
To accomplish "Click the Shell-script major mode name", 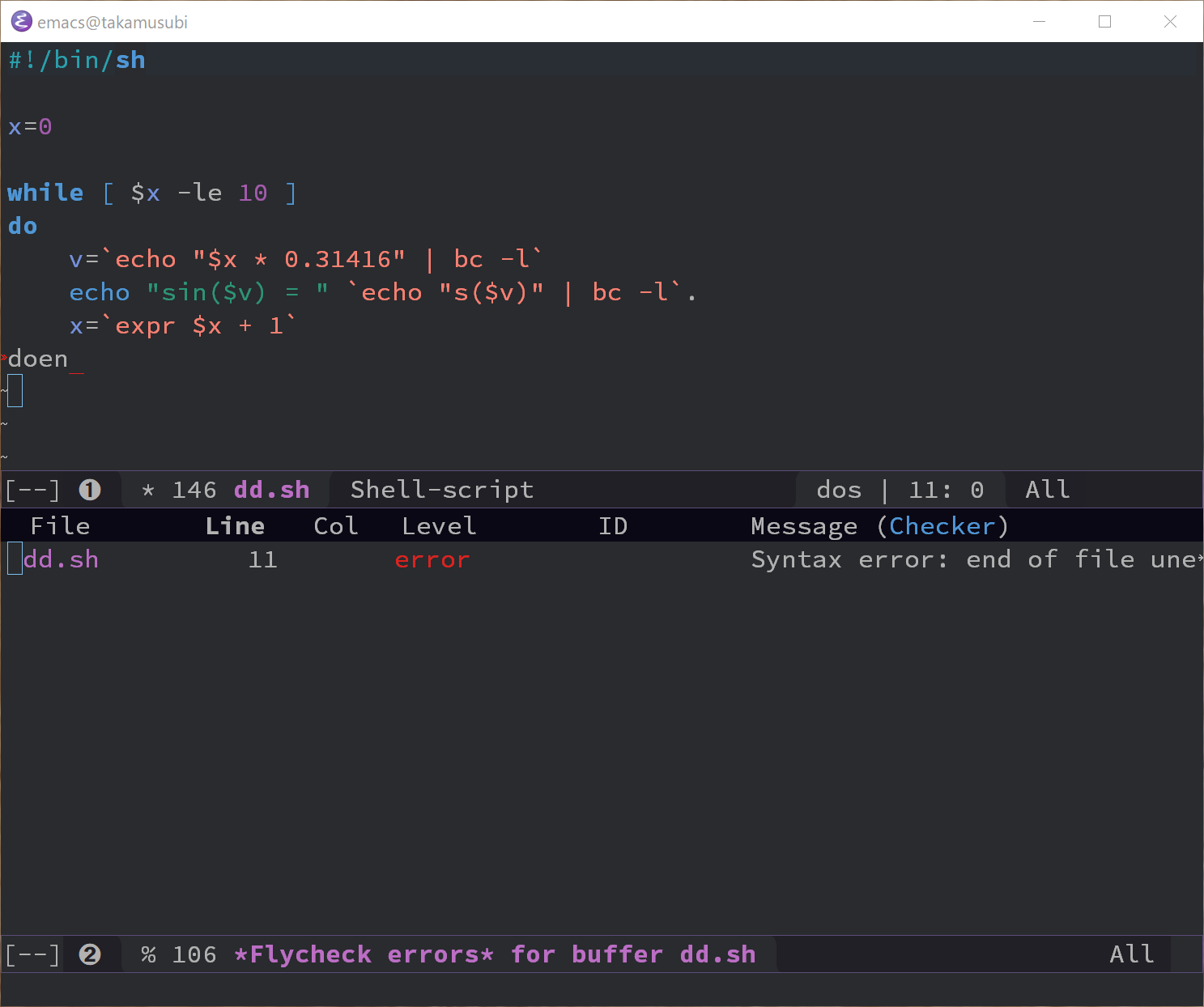I will 442,490.
